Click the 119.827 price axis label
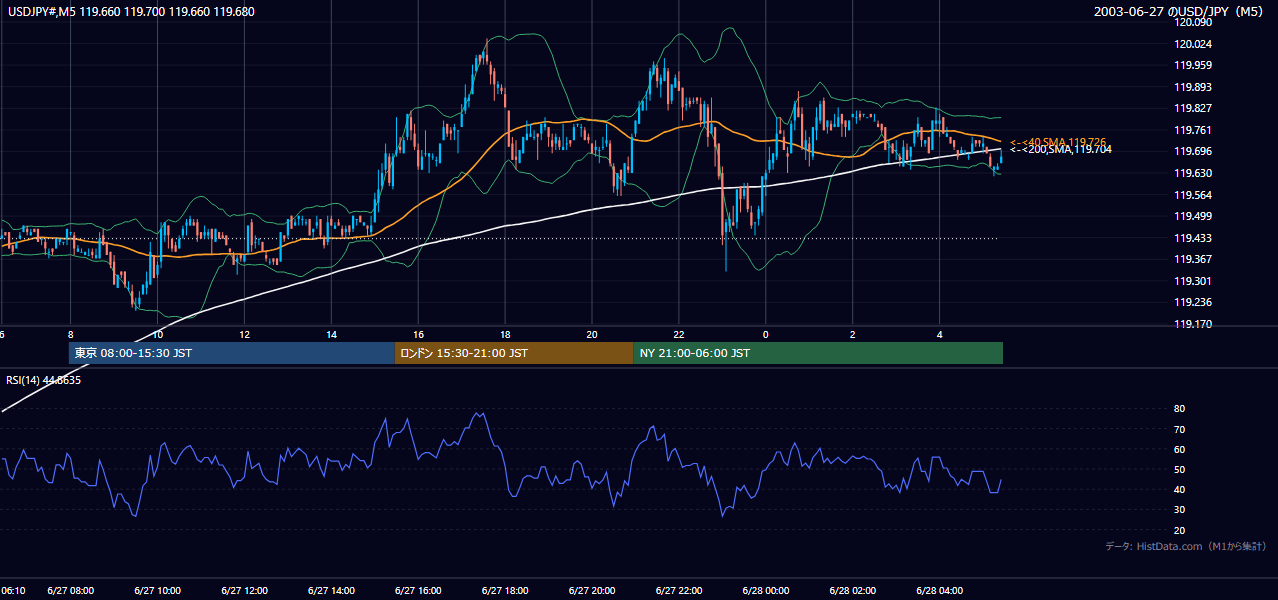Screen dimensions: 1278x600 click(1195, 108)
